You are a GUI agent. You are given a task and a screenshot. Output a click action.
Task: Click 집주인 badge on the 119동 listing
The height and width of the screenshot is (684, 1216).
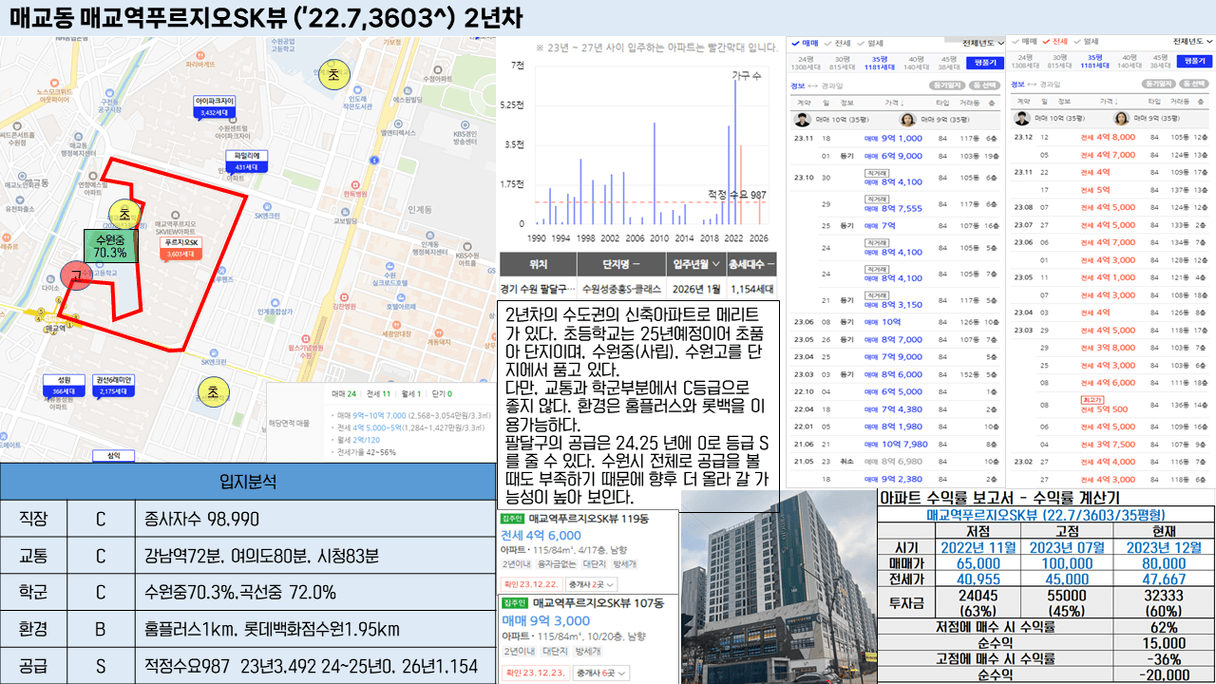512,519
